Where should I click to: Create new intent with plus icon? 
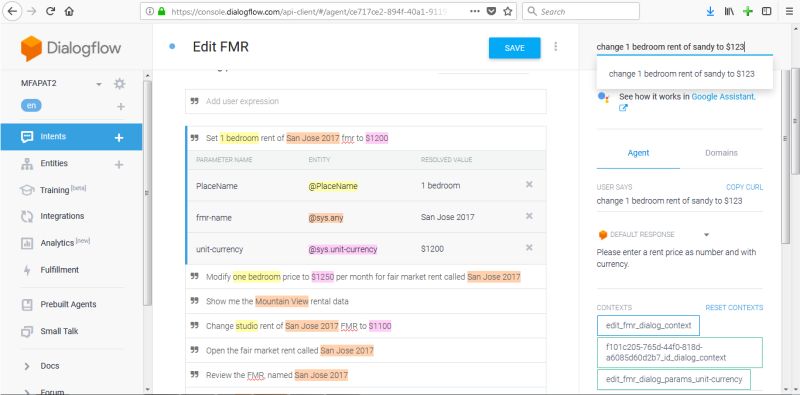(x=119, y=137)
